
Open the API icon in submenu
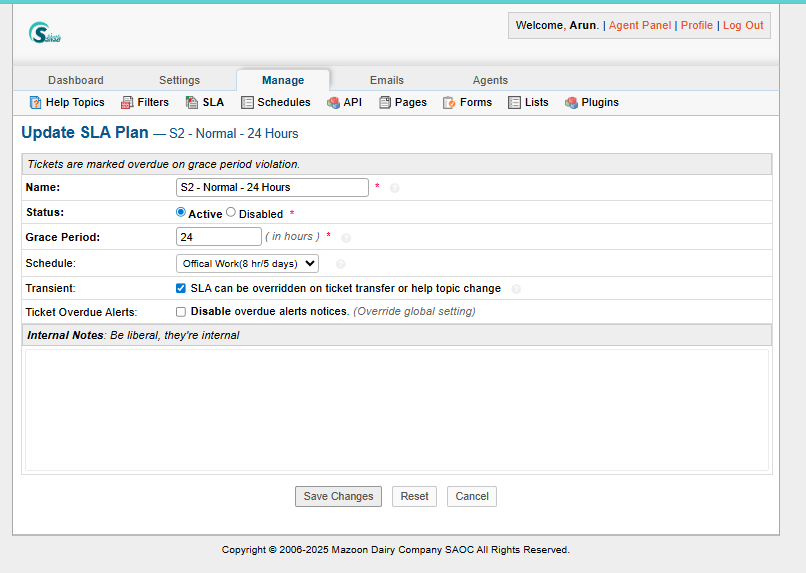click(333, 103)
